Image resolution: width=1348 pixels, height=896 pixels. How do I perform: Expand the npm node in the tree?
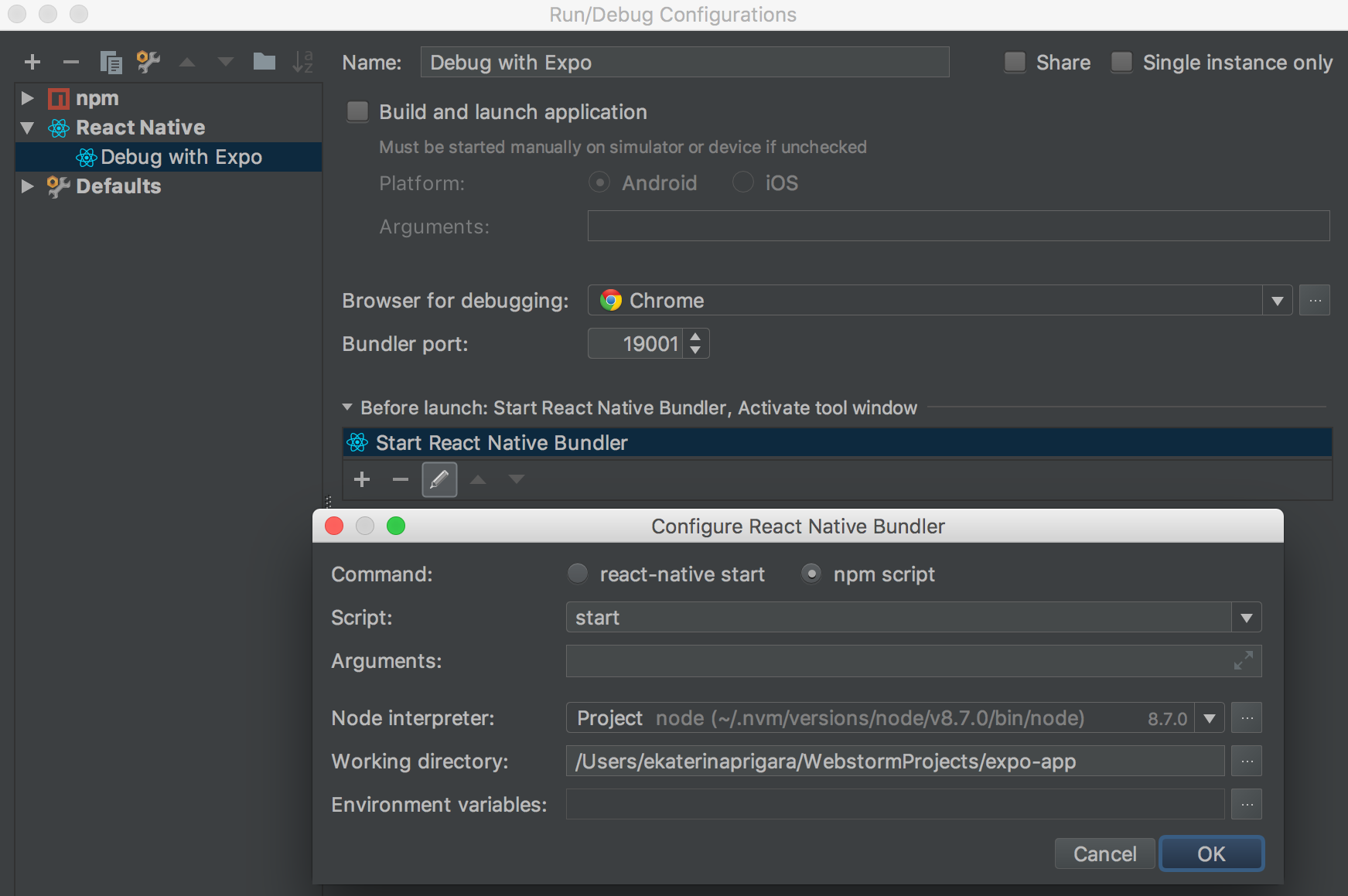(28, 98)
